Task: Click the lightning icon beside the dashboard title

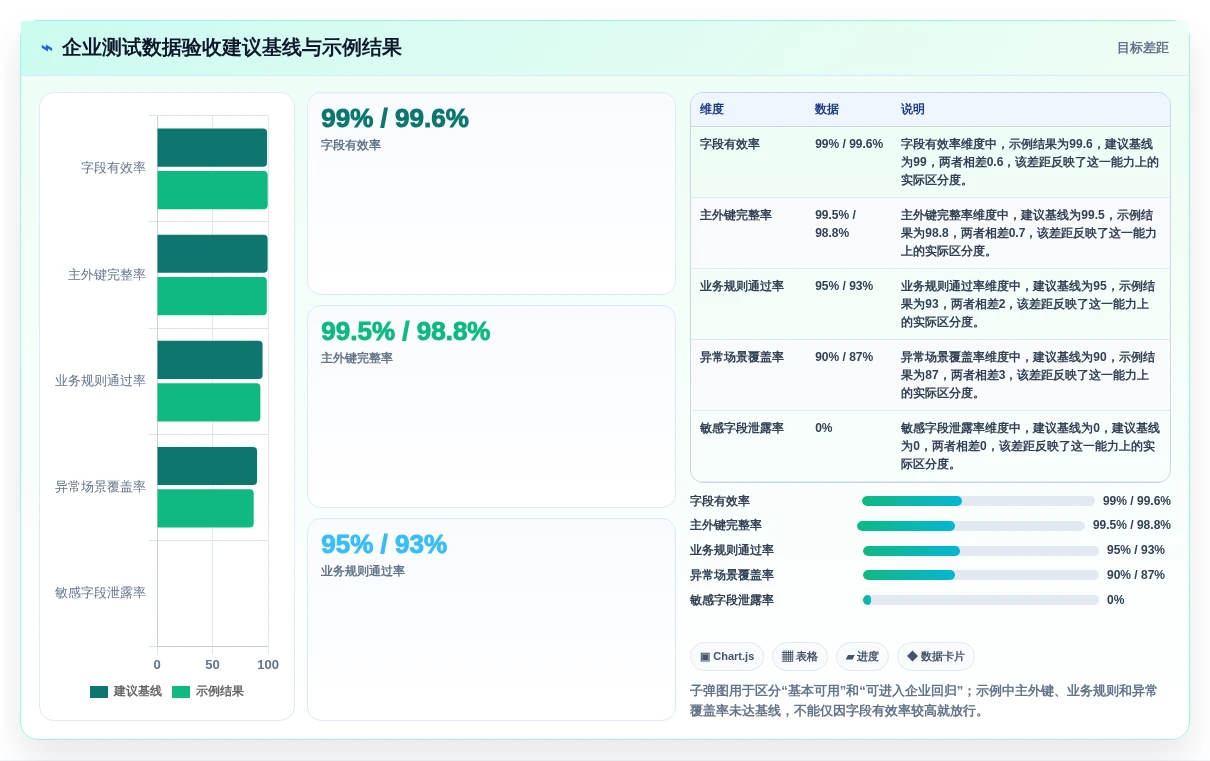Action: pyautogui.click(x=47, y=48)
